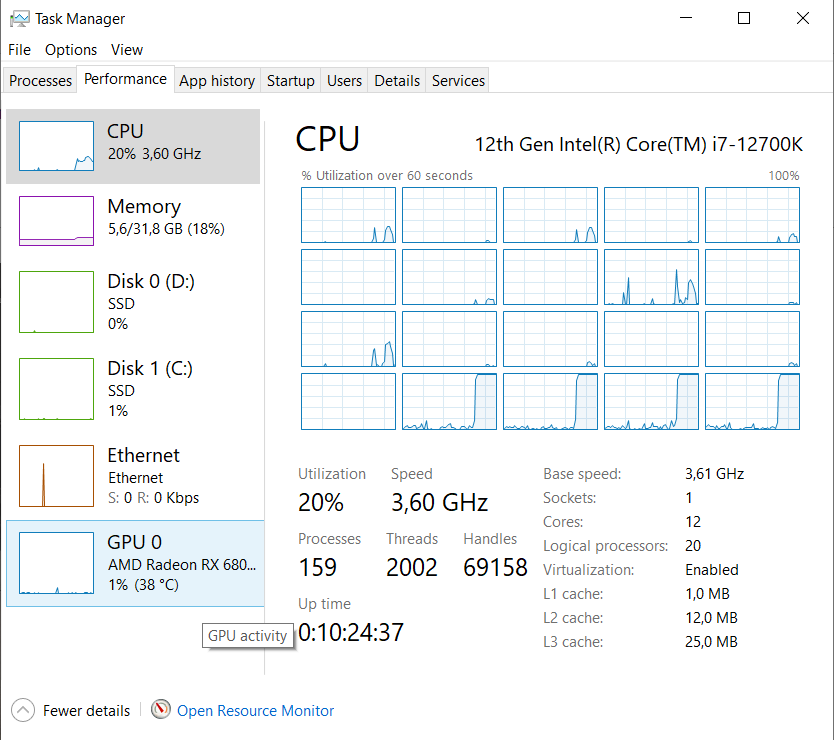The width and height of the screenshot is (834, 740).
Task: Select the CPU mini graph thumbnail in sidebar
Action: click(x=56, y=146)
